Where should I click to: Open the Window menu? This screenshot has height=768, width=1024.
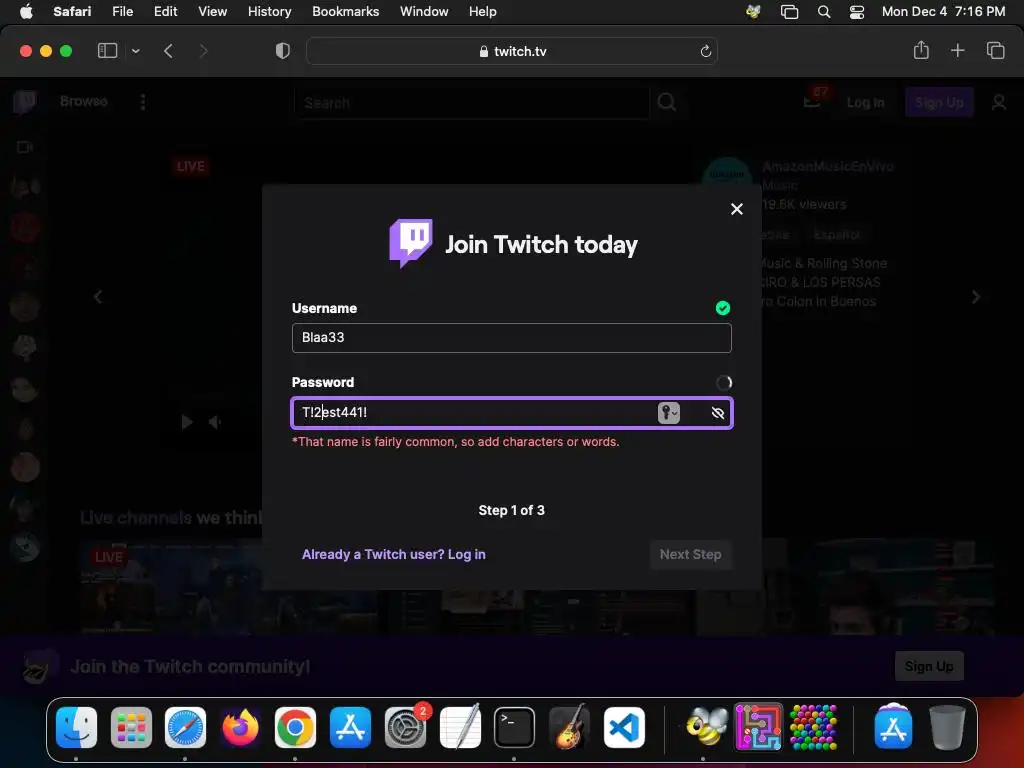coord(424,11)
